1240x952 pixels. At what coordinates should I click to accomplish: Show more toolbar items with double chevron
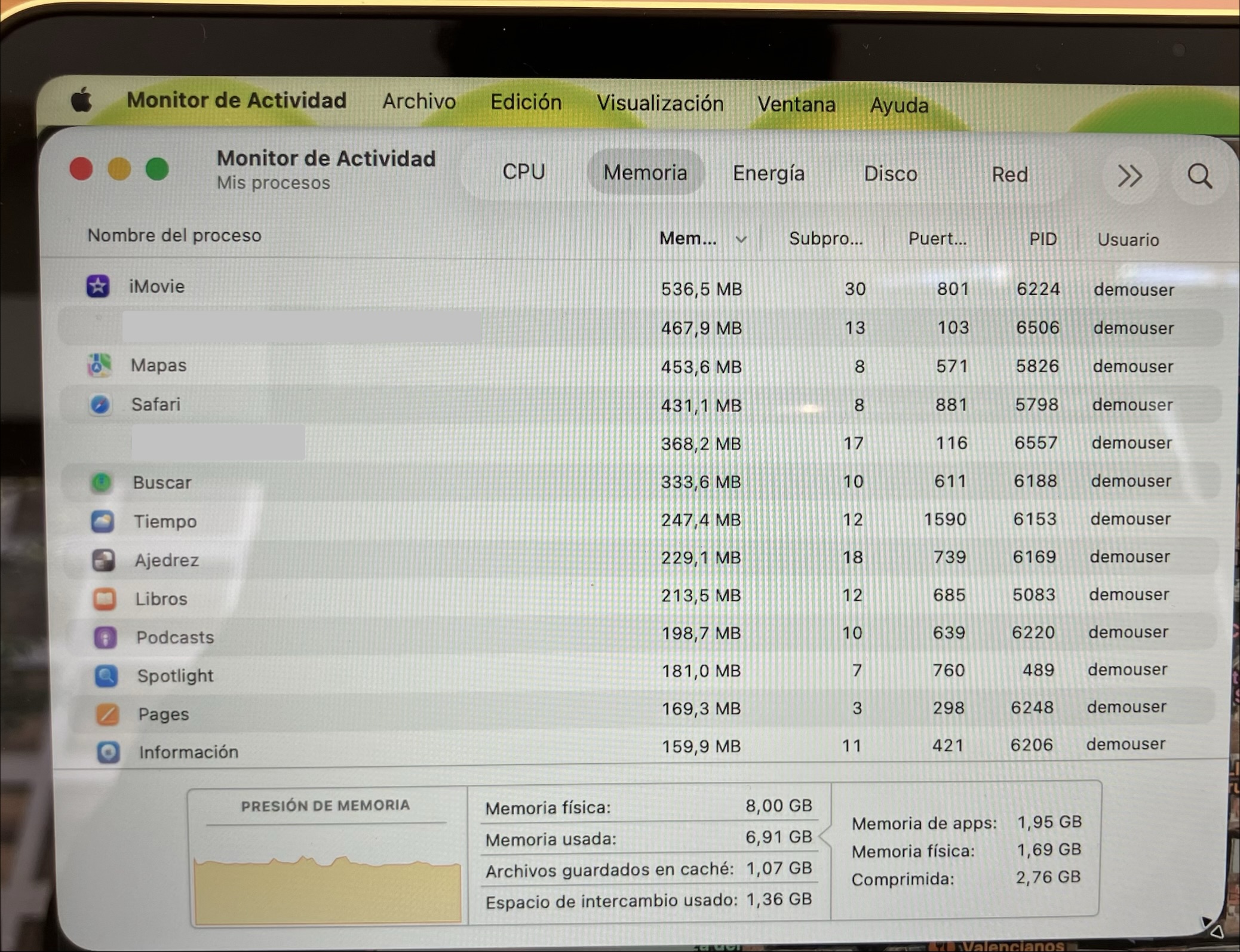coord(1129,176)
